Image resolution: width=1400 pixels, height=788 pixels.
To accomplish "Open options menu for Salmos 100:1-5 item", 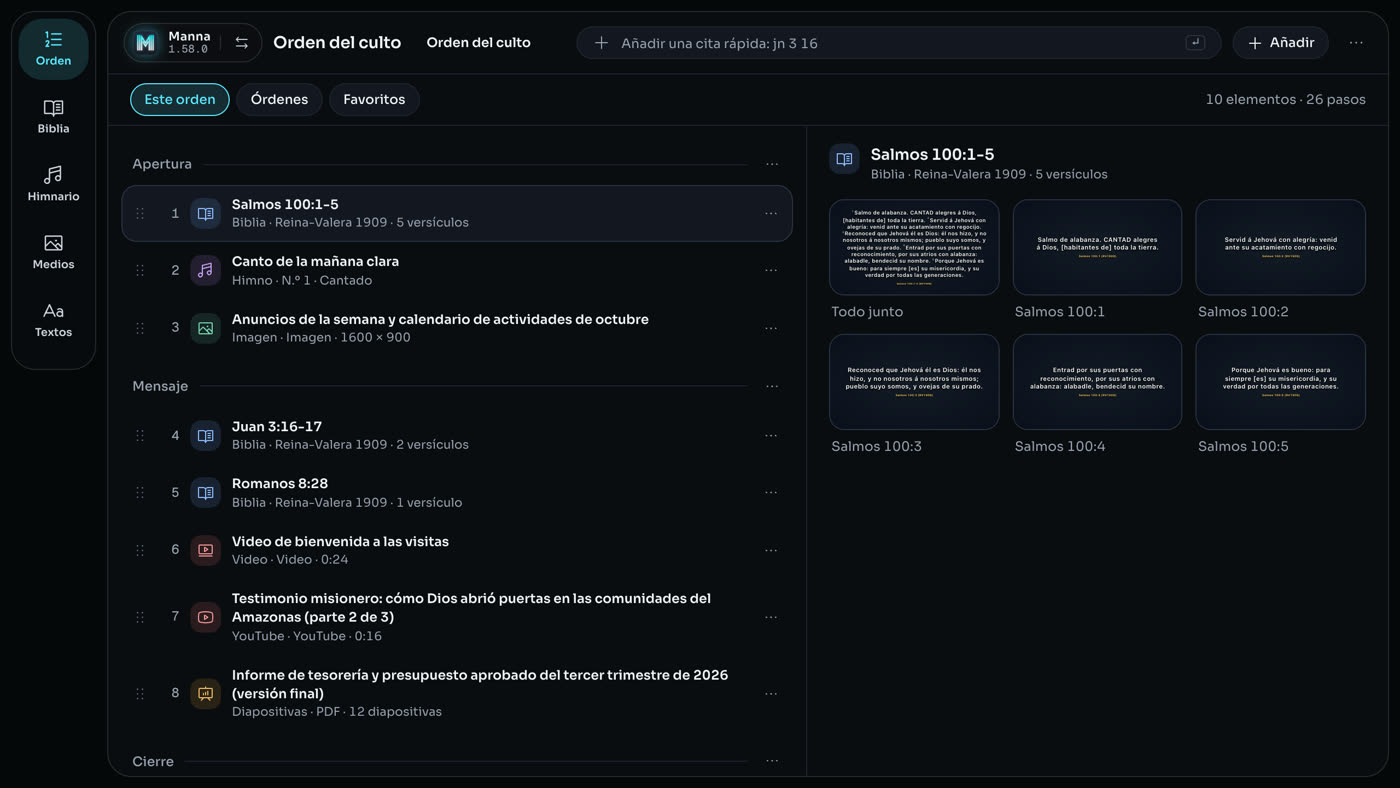I will click(x=771, y=213).
